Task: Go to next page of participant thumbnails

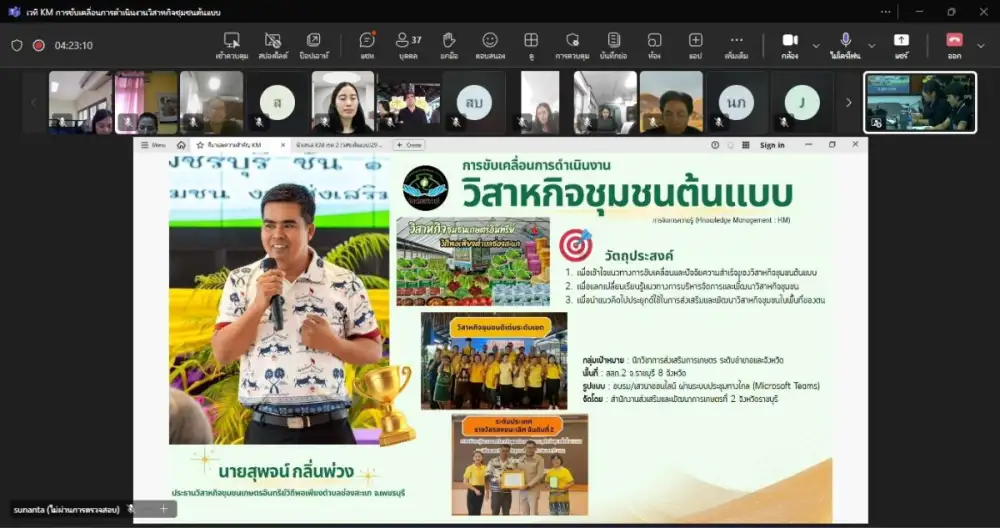Action: tap(849, 102)
